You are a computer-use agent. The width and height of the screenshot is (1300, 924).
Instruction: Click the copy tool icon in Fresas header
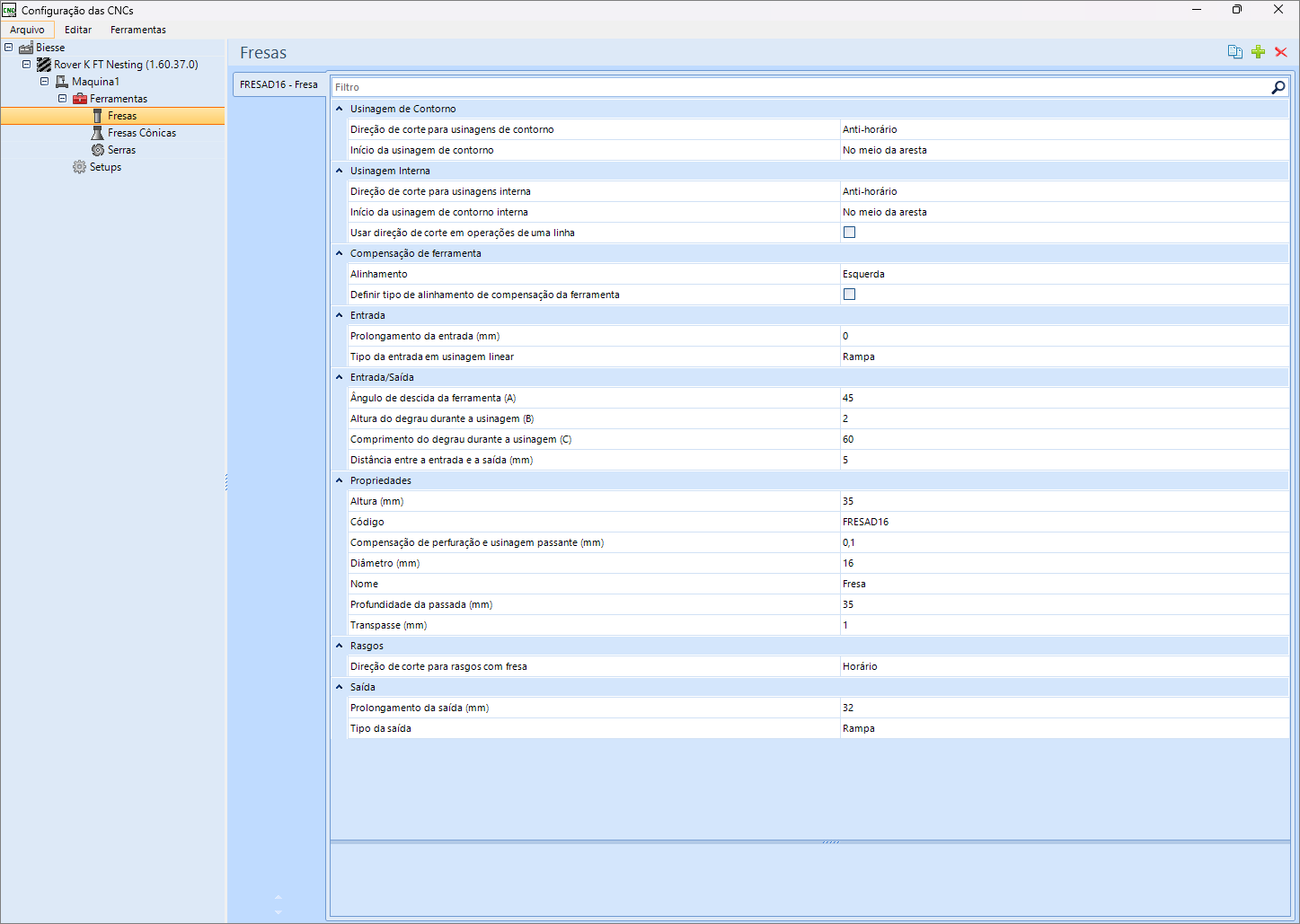tap(1235, 52)
